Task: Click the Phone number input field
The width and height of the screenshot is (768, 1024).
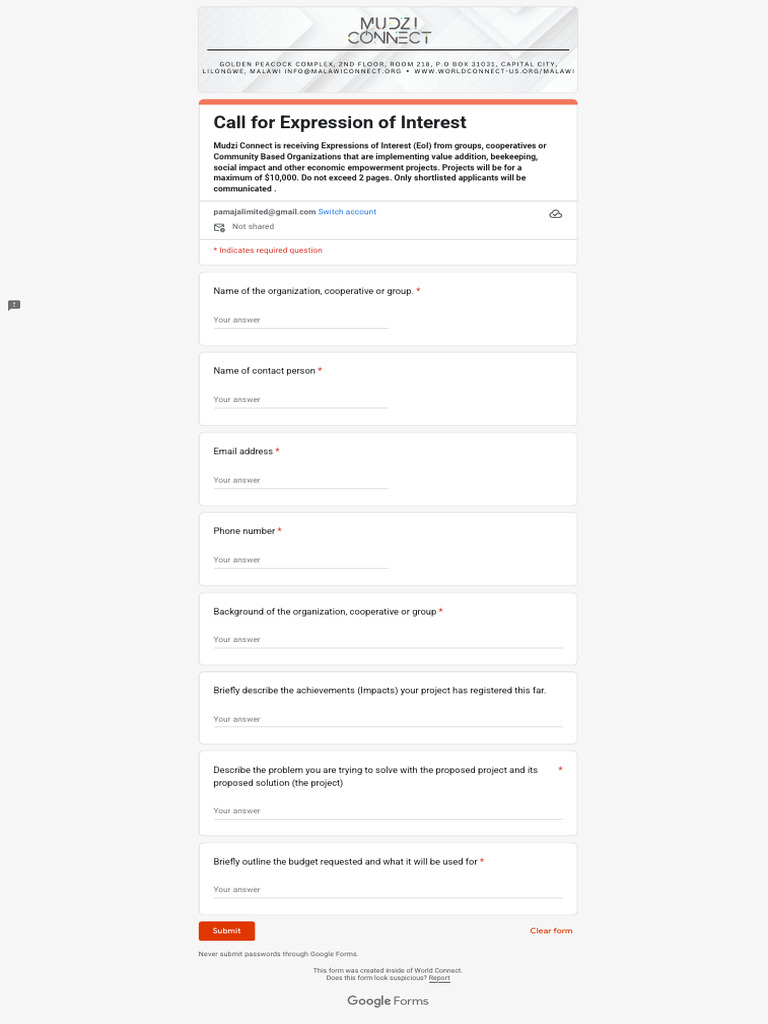Action: tap(300, 560)
